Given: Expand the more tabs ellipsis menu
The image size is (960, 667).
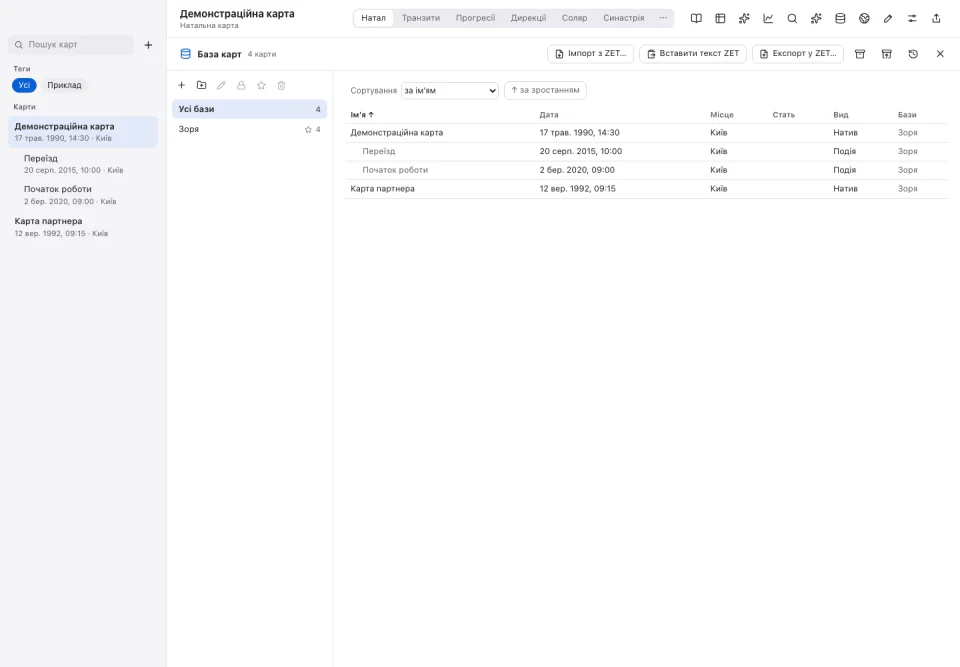Looking at the screenshot, I should click(663, 18).
